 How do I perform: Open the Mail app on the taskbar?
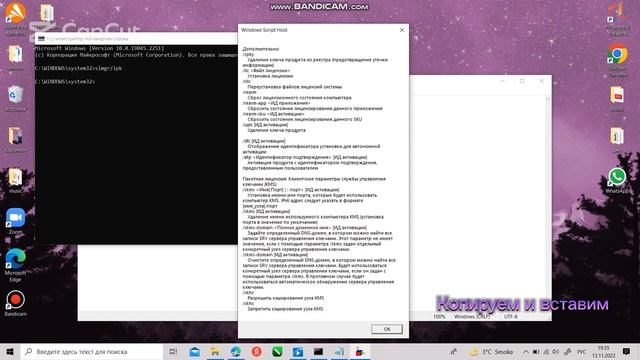coord(195,351)
